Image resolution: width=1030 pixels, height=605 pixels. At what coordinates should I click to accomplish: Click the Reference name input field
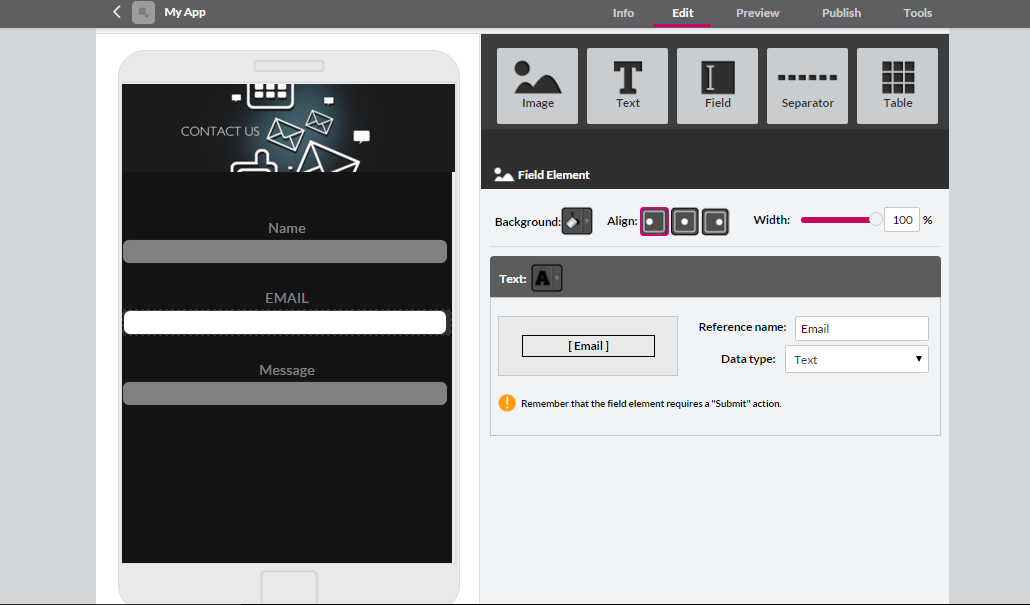(x=861, y=328)
